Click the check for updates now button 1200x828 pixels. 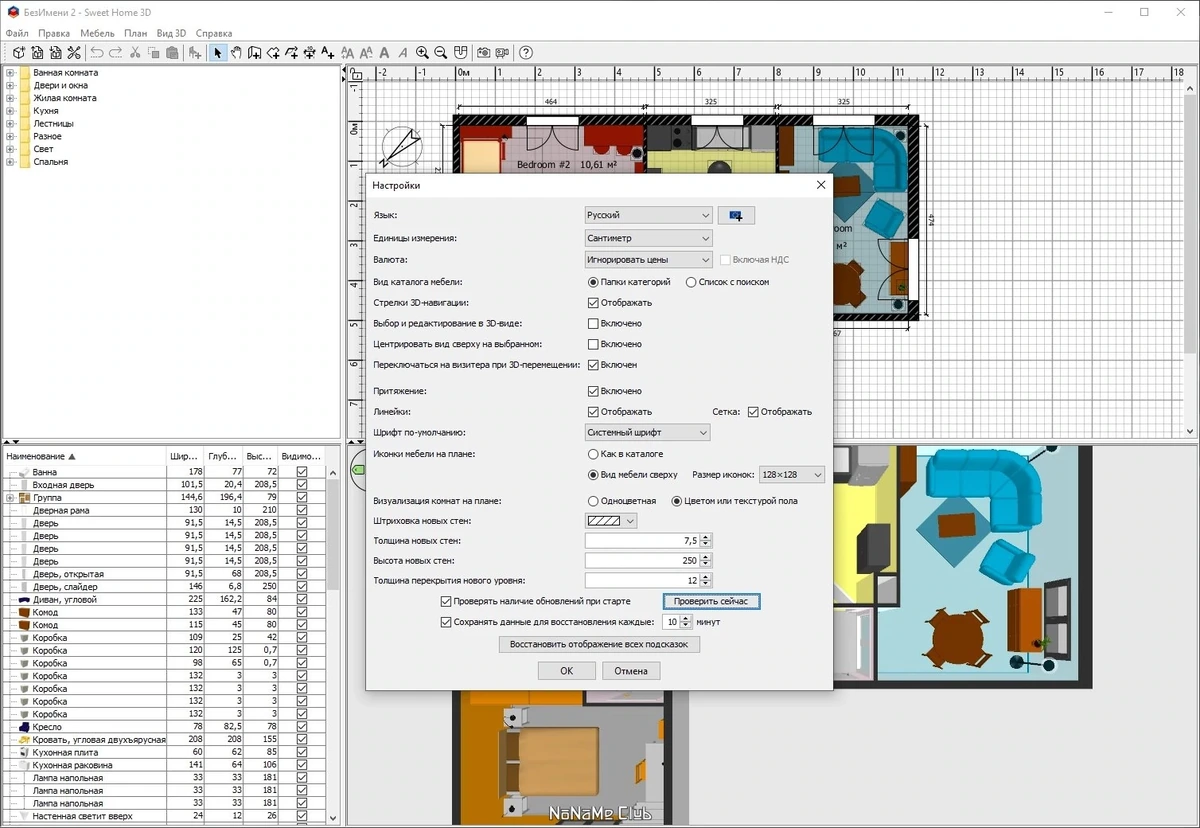coord(711,601)
